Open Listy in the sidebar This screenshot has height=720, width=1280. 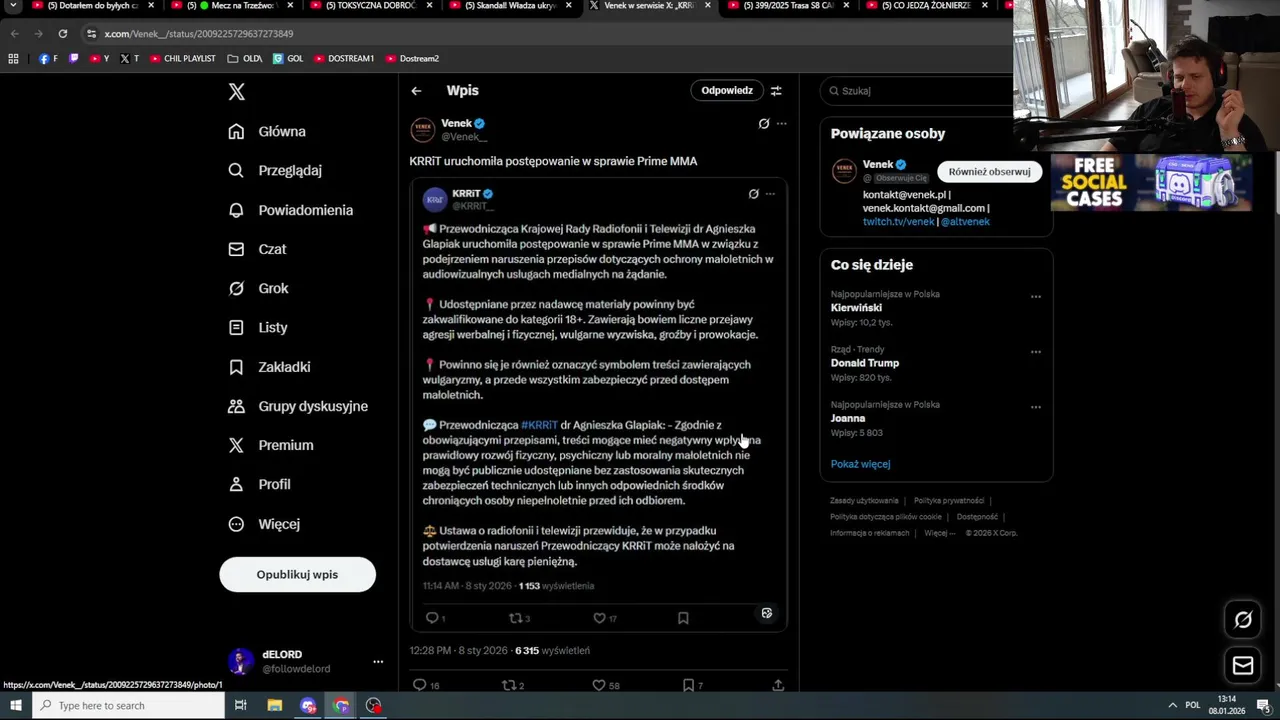click(257, 327)
